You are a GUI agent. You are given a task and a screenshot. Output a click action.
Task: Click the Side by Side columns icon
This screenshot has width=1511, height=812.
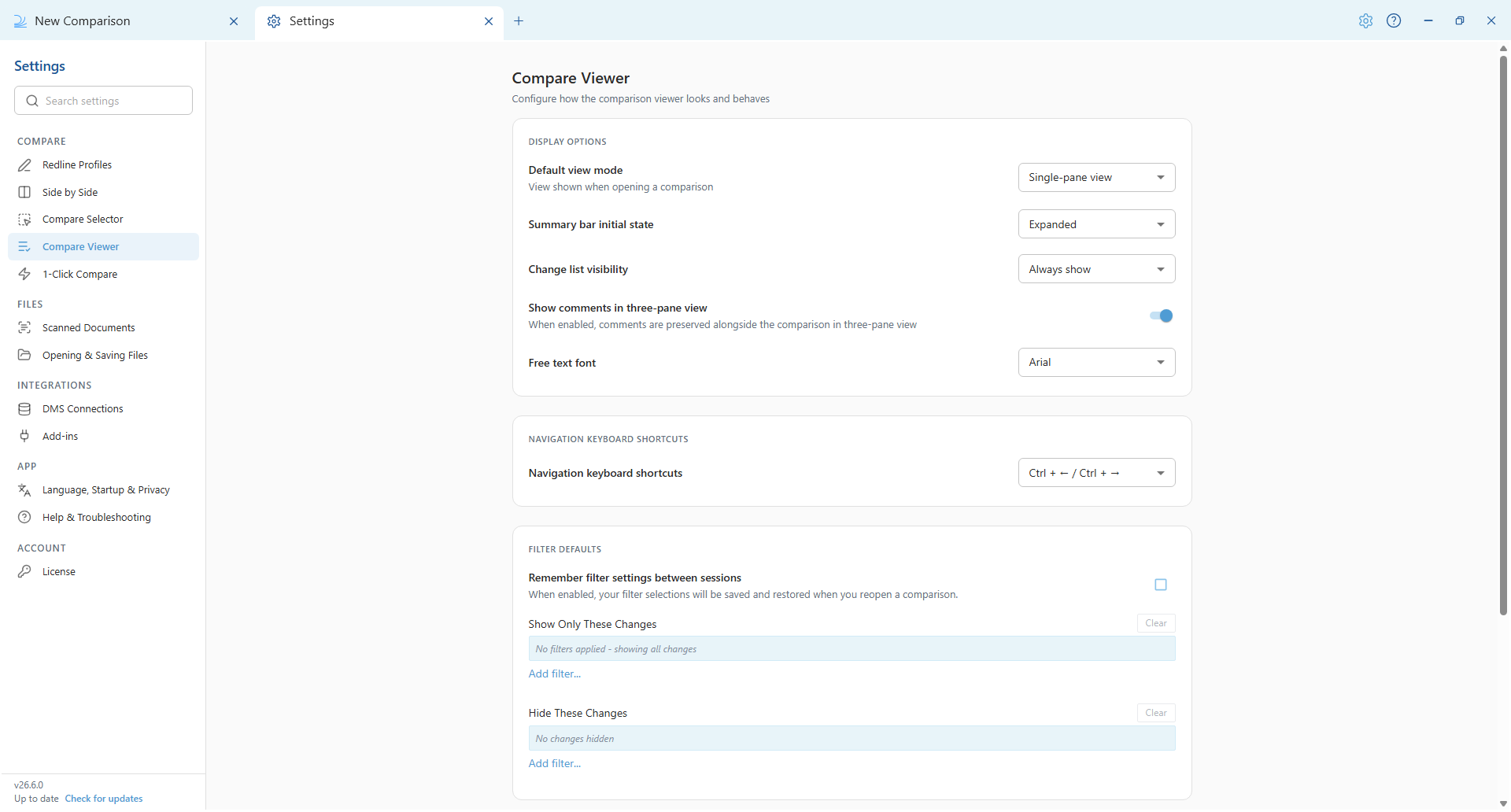[24, 193]
